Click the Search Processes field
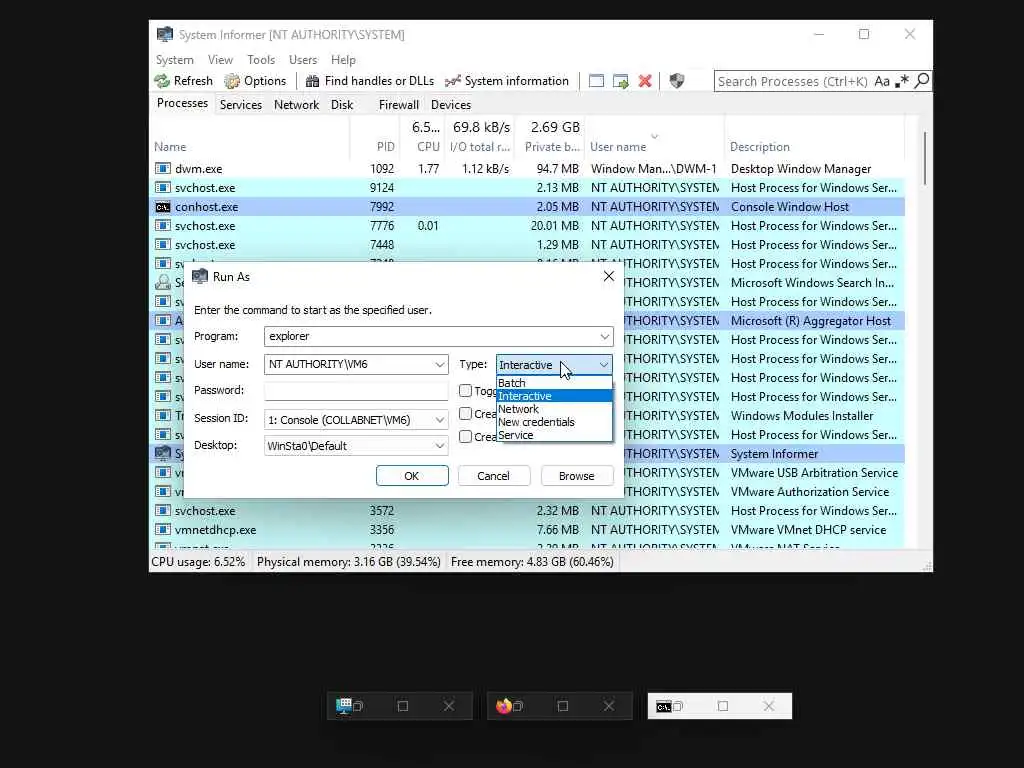This screenshot has width=1024, height=768. tap(792, 82)
